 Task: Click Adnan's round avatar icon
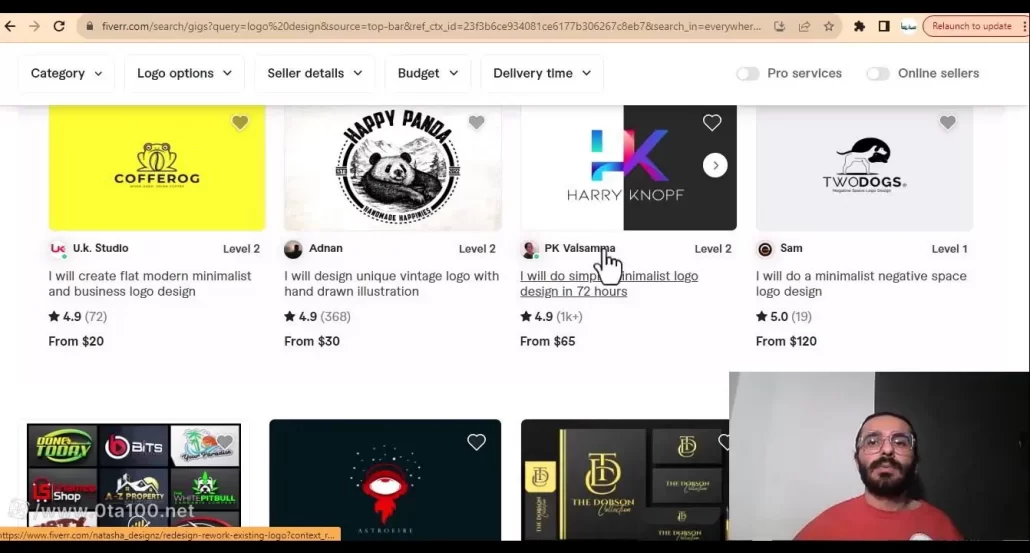pyautogui.click(x=293, y=249)
